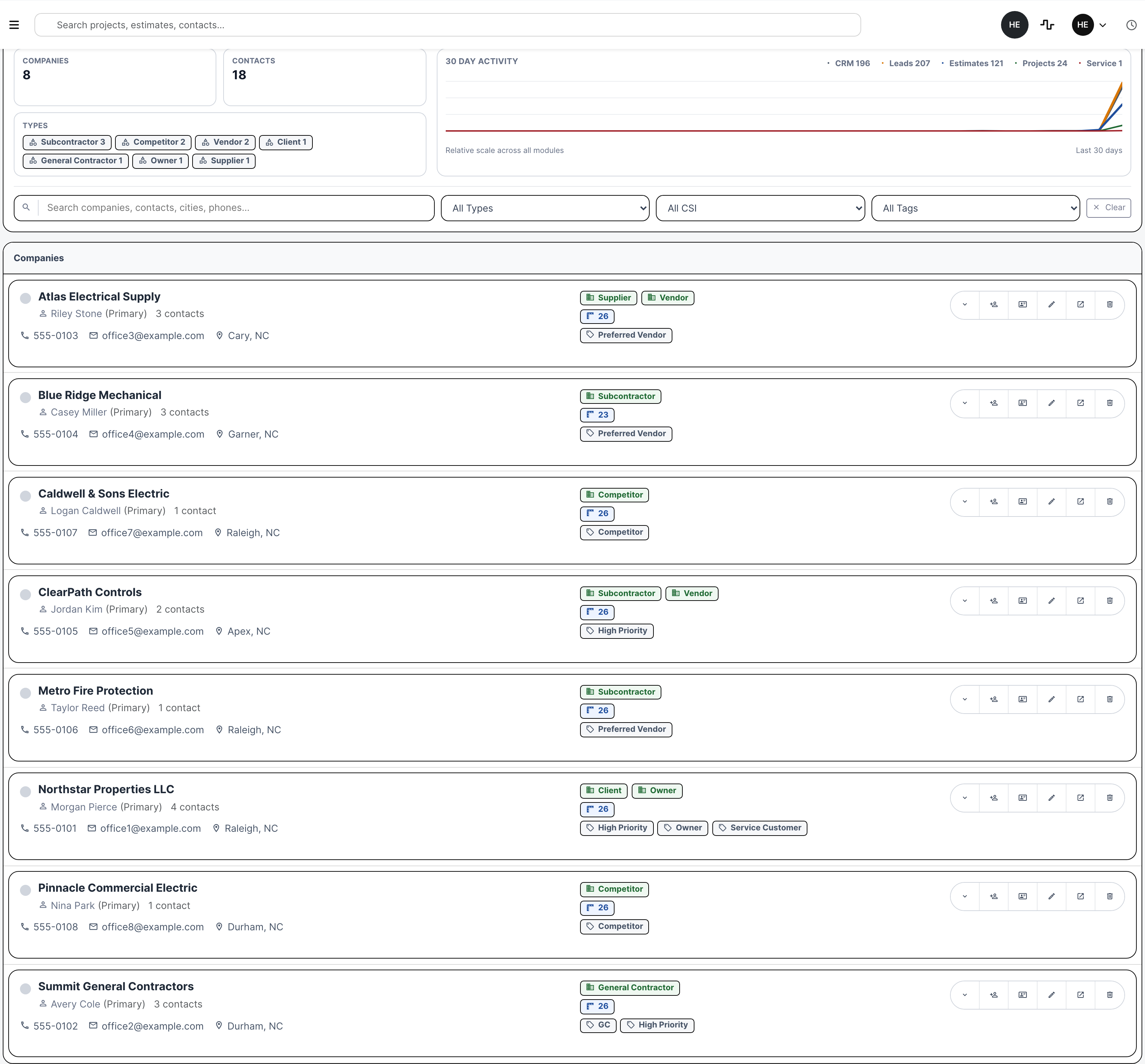The image size is (1145, 1064).
Task: Select the Northstar Properties LLC row circle
Action: pyautogui.click(x=25, y=791)
